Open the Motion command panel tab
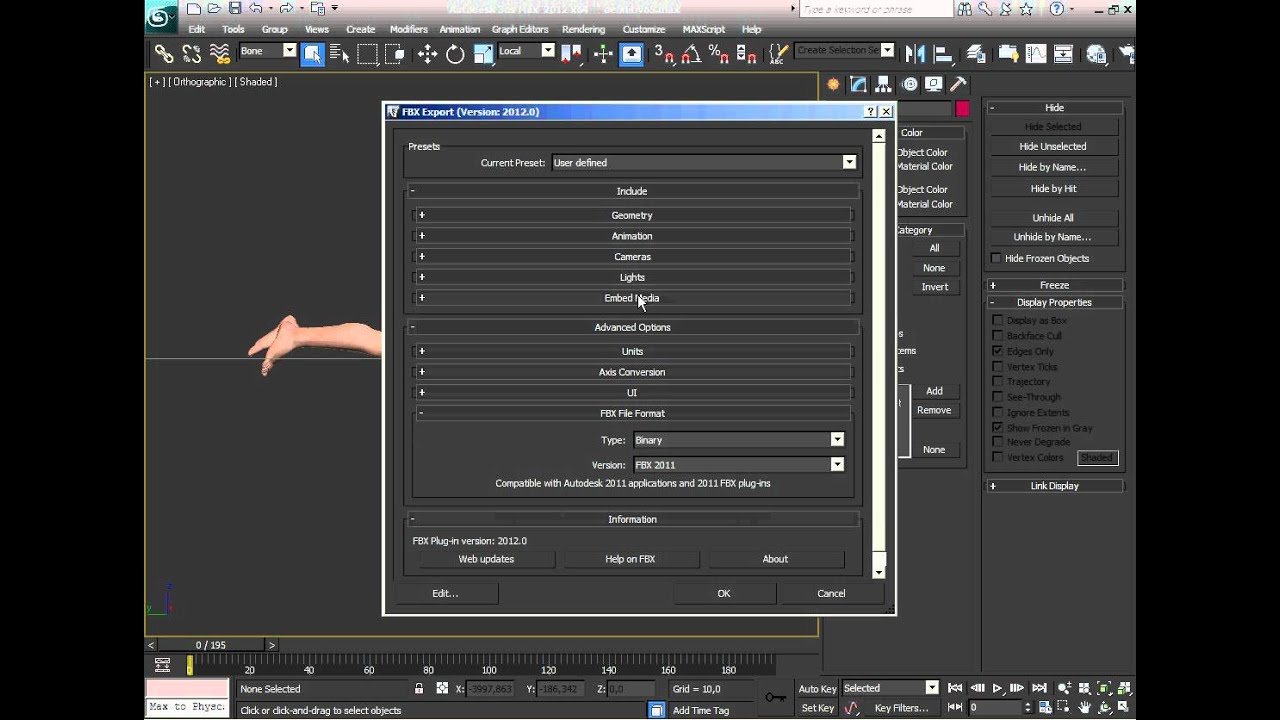The width and height of the screenshot is (1280, 720). (909, 85)
